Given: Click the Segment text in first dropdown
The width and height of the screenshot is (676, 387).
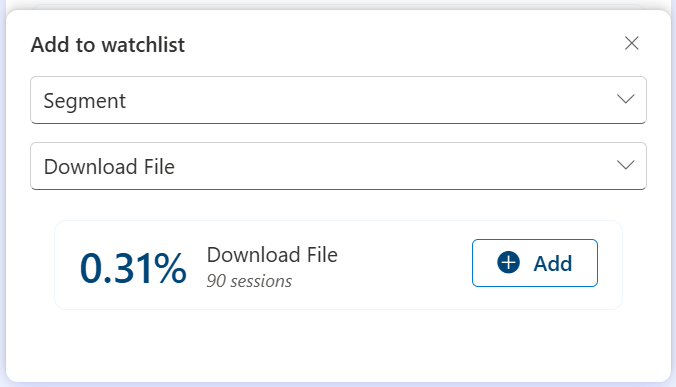Looking at the screenshot, I should click(x=84, y=101).
